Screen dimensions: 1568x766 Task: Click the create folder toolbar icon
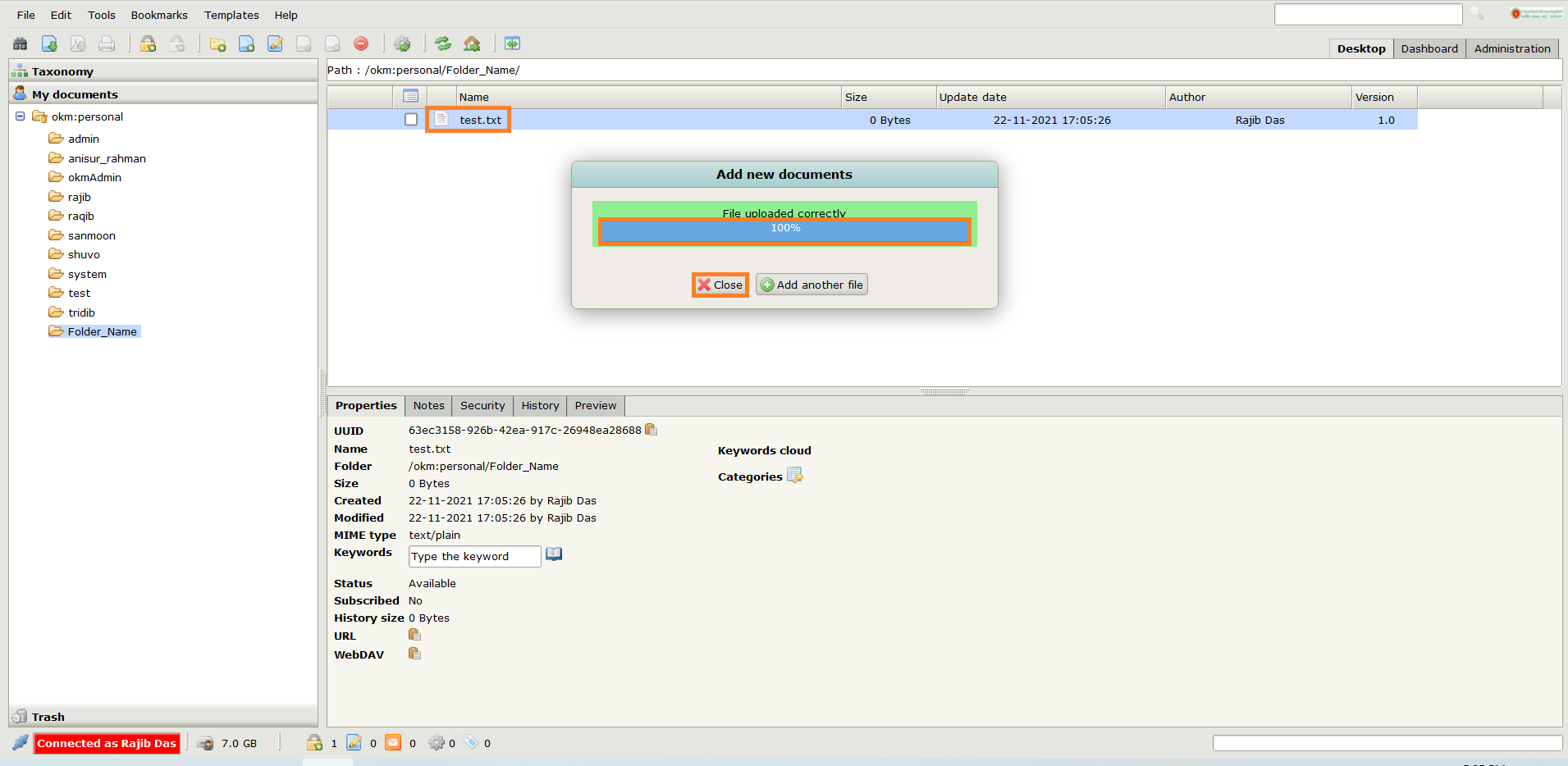(217, 44)
